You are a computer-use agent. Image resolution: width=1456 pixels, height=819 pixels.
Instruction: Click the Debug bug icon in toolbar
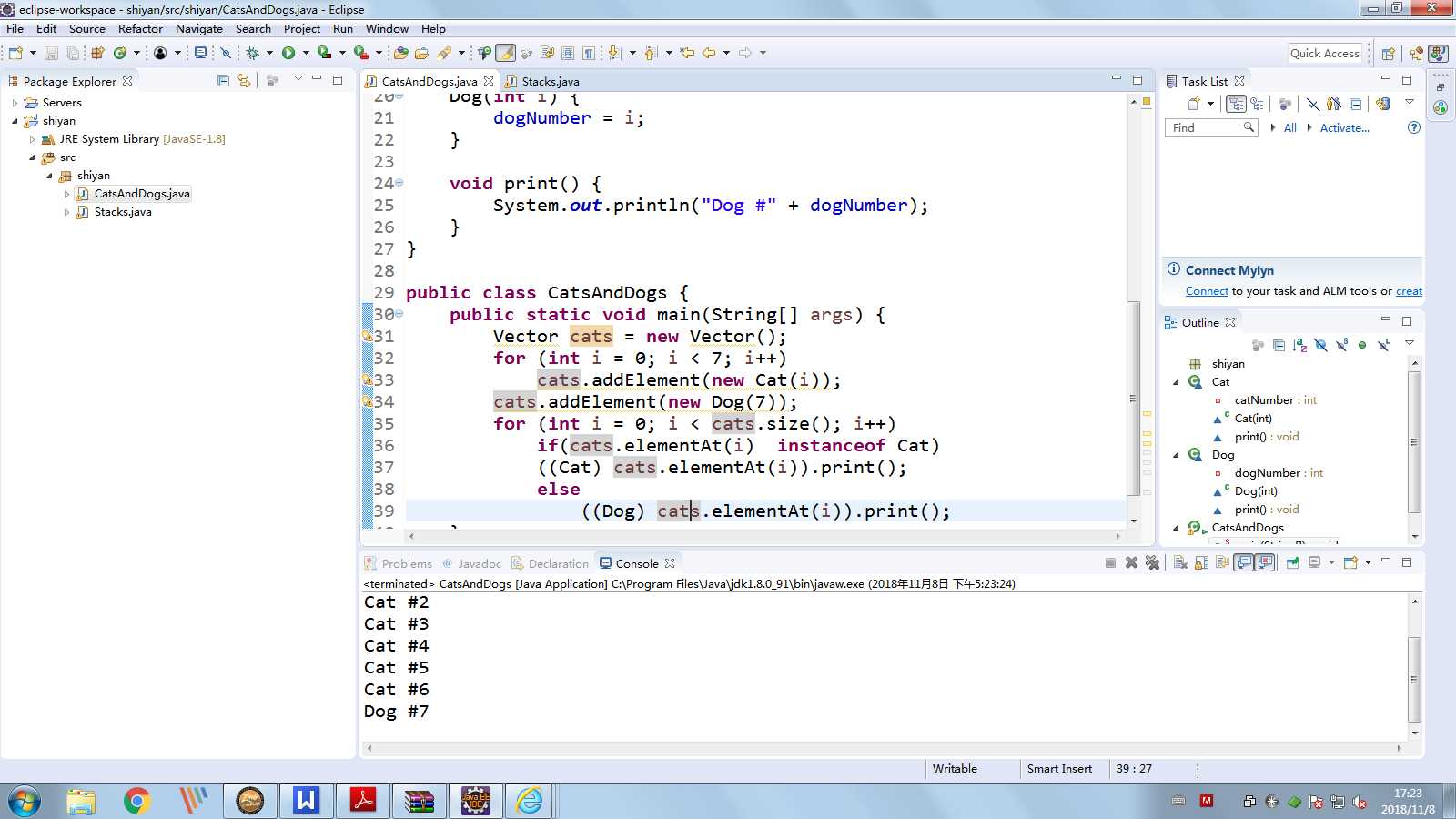(x=252, y=53)
